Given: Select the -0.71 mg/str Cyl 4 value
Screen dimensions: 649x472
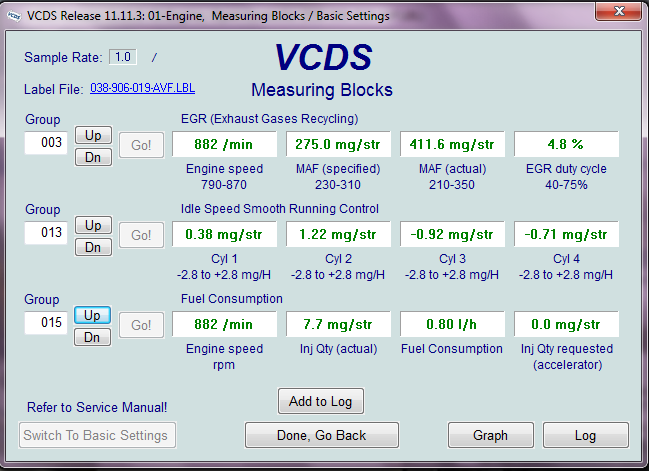Looking at the screenshot, I should 566,234.
